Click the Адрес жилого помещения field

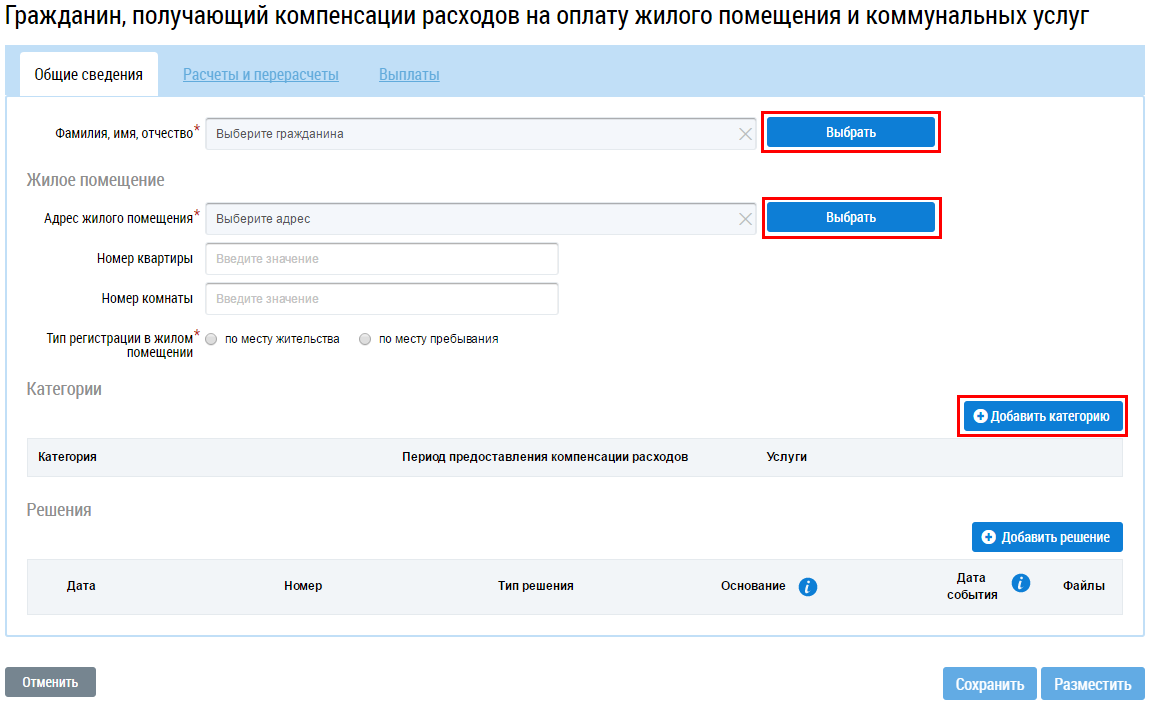[x=470, y=219]
